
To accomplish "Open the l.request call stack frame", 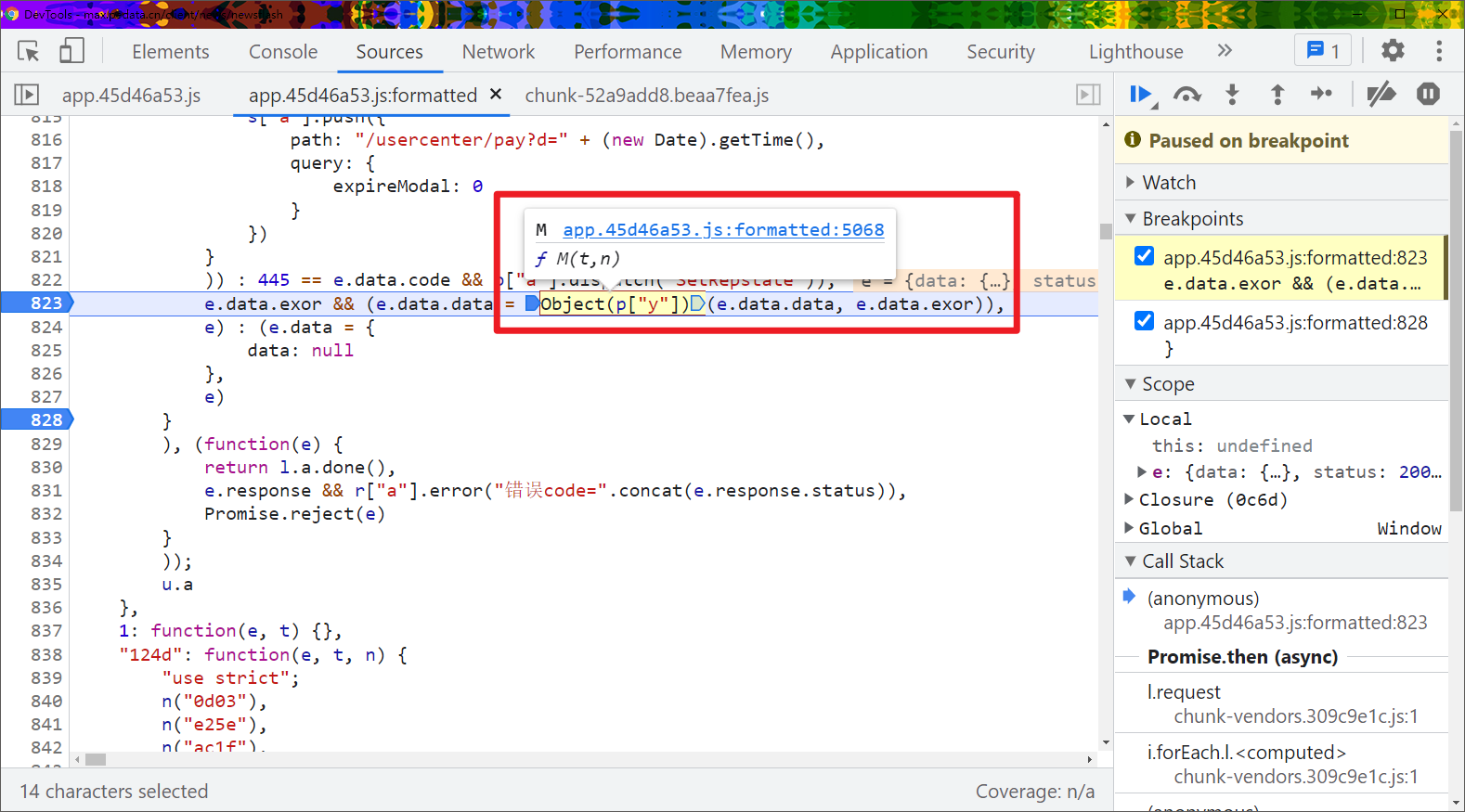I will (1184, 692).
